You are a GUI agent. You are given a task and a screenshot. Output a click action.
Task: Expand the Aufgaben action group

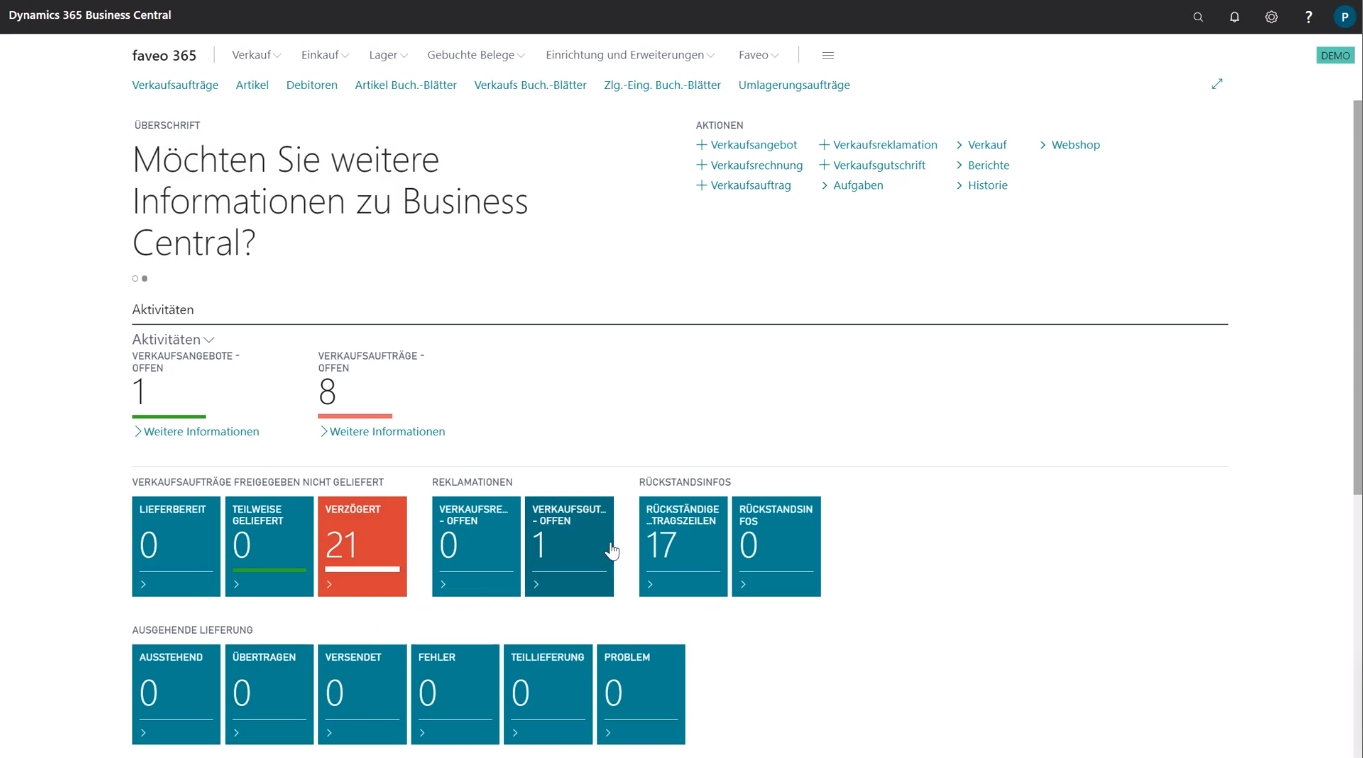click(851, 185)
